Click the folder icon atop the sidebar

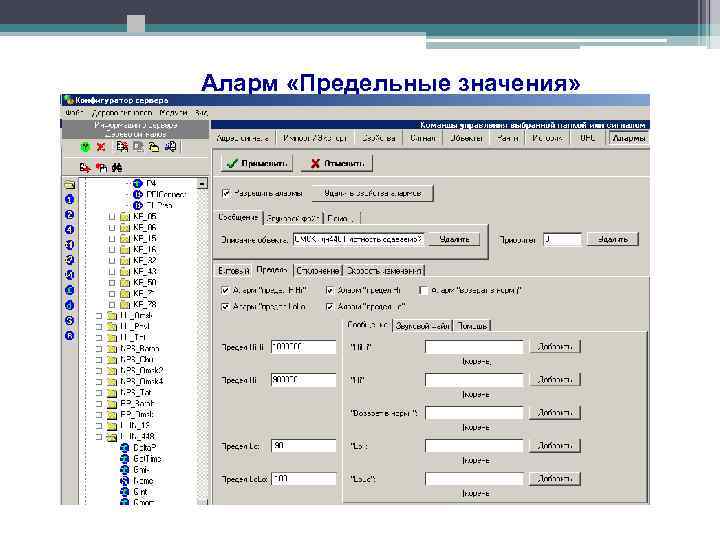(x=69, y=185)
